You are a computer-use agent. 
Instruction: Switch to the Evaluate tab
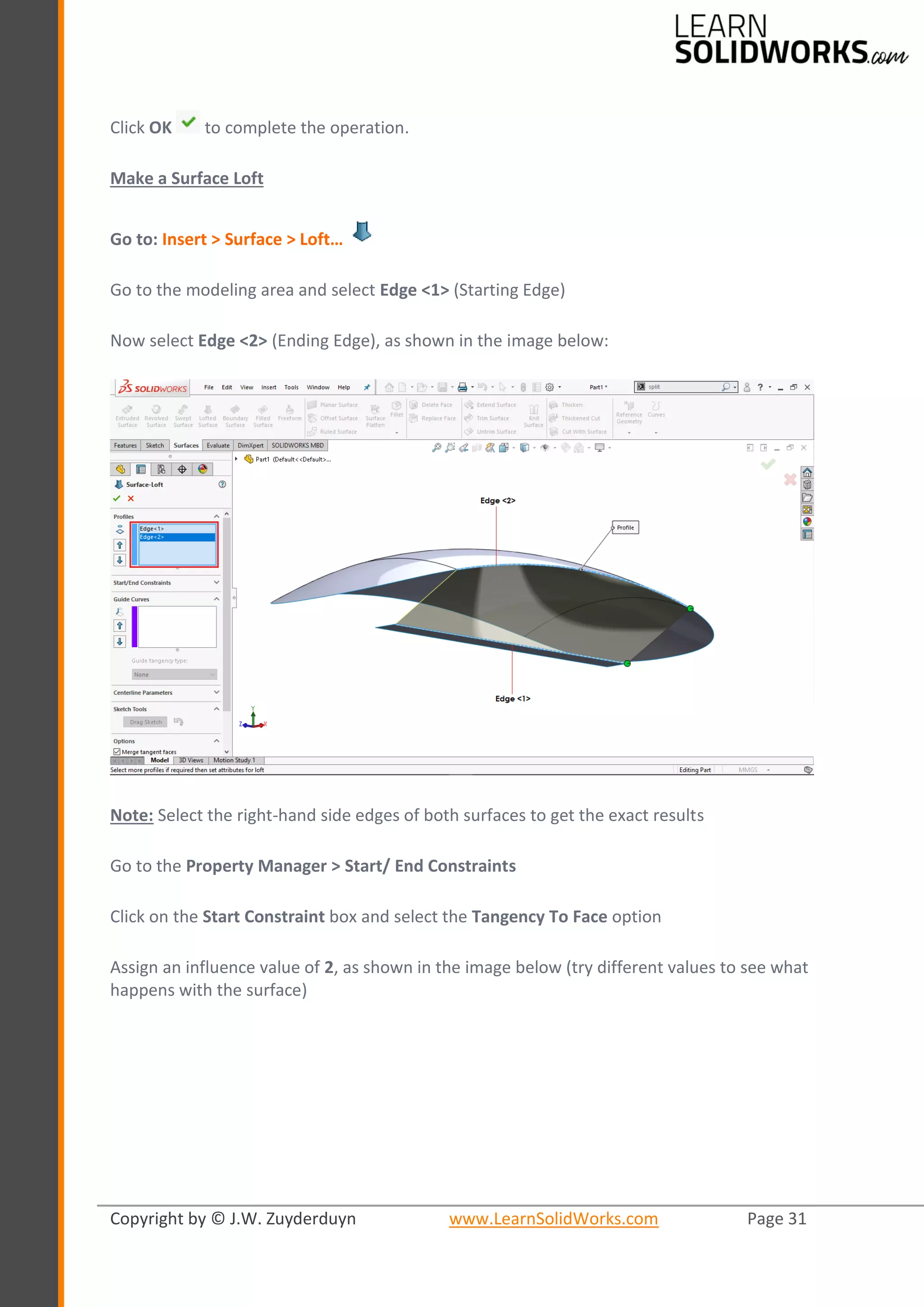(x=218, y=446)
